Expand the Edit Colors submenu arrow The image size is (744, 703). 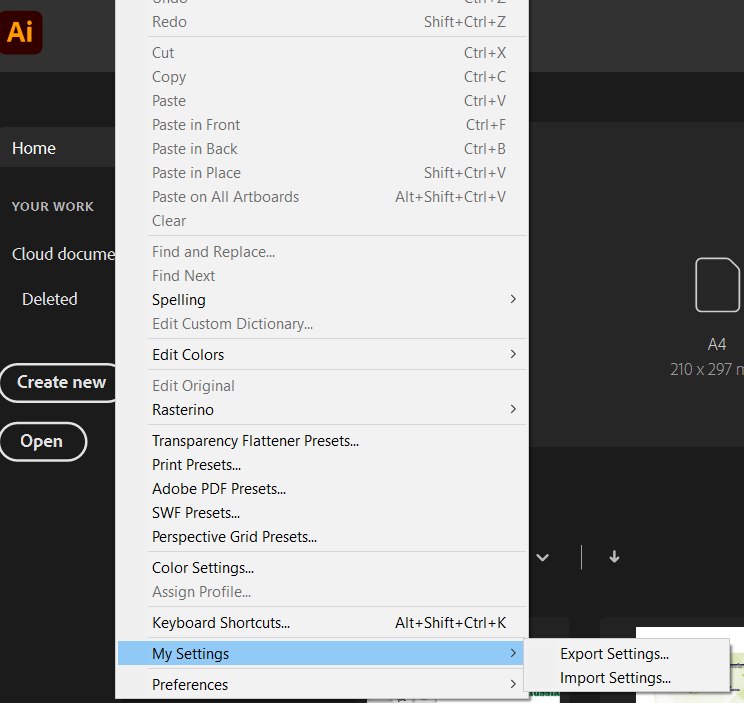[x=513, y=354]
